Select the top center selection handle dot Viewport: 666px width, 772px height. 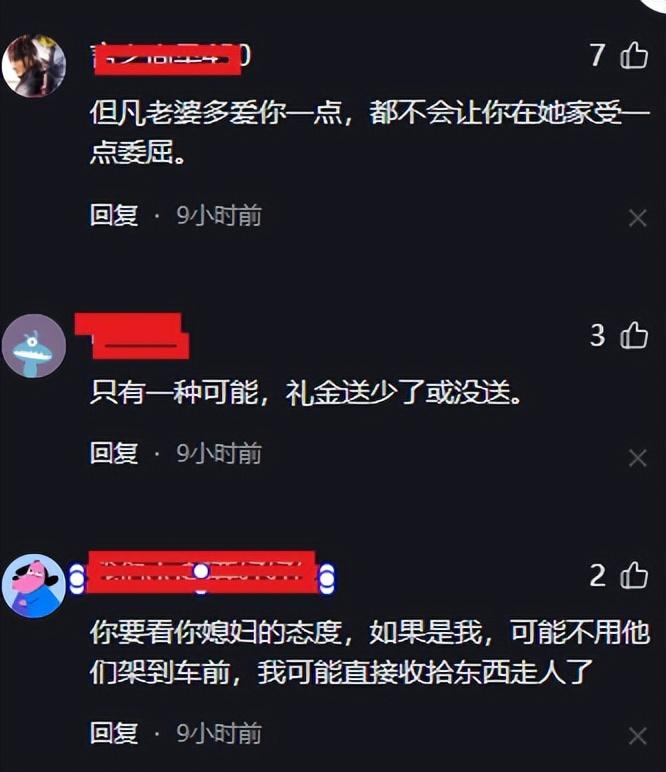pos(201,571)
